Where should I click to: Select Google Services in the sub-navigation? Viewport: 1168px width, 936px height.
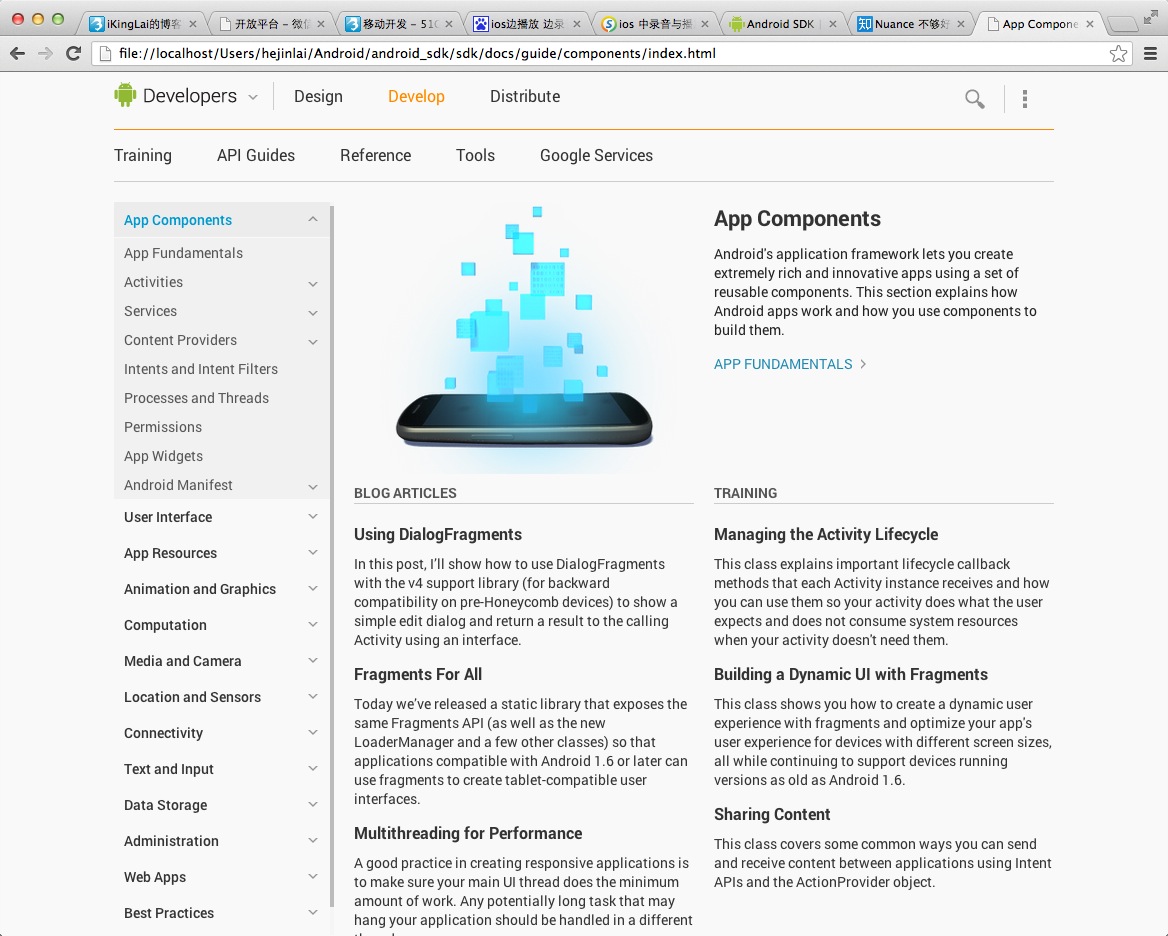point(597,155)
